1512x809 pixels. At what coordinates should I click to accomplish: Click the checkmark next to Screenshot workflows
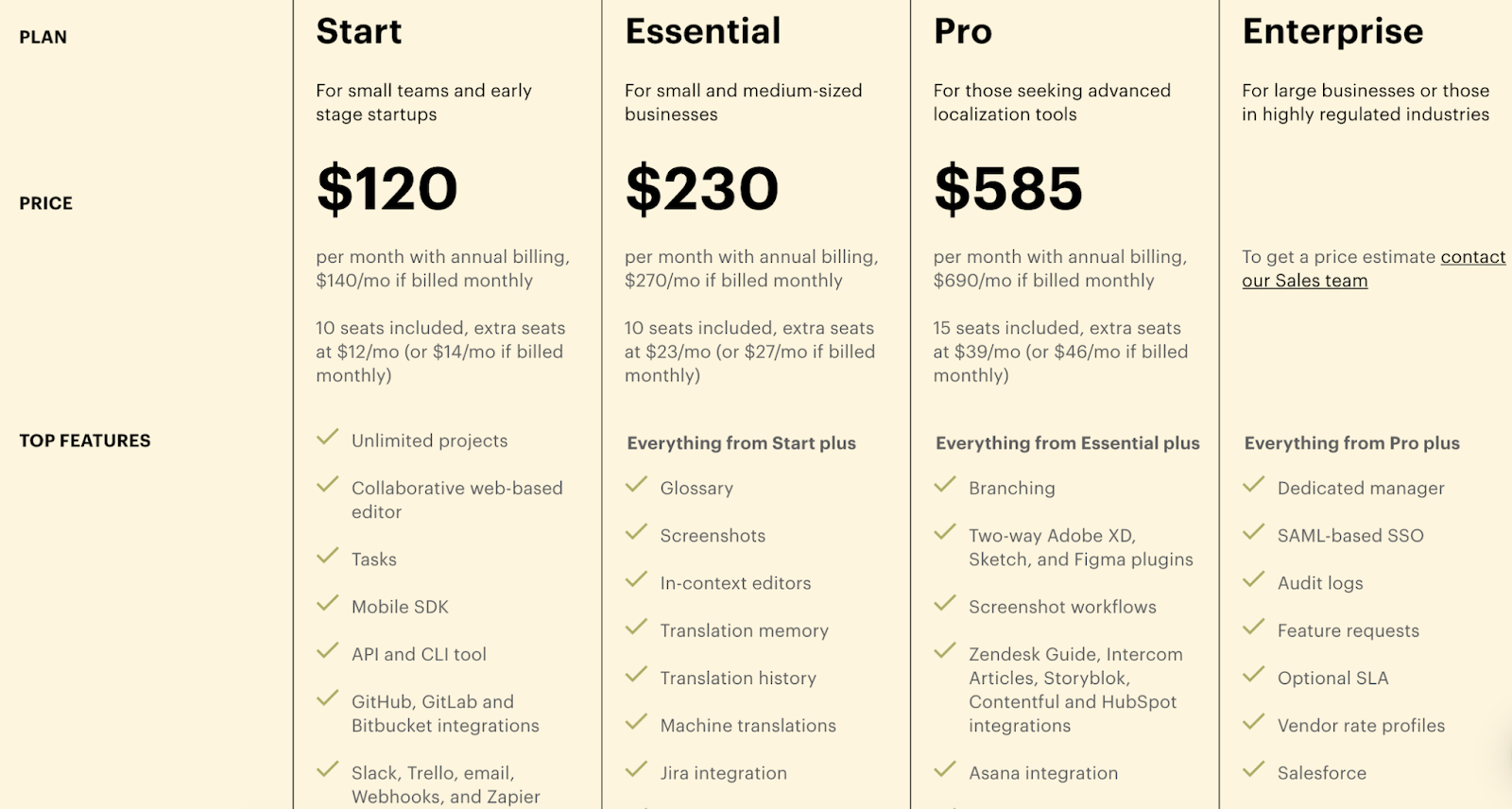(945, 603)
